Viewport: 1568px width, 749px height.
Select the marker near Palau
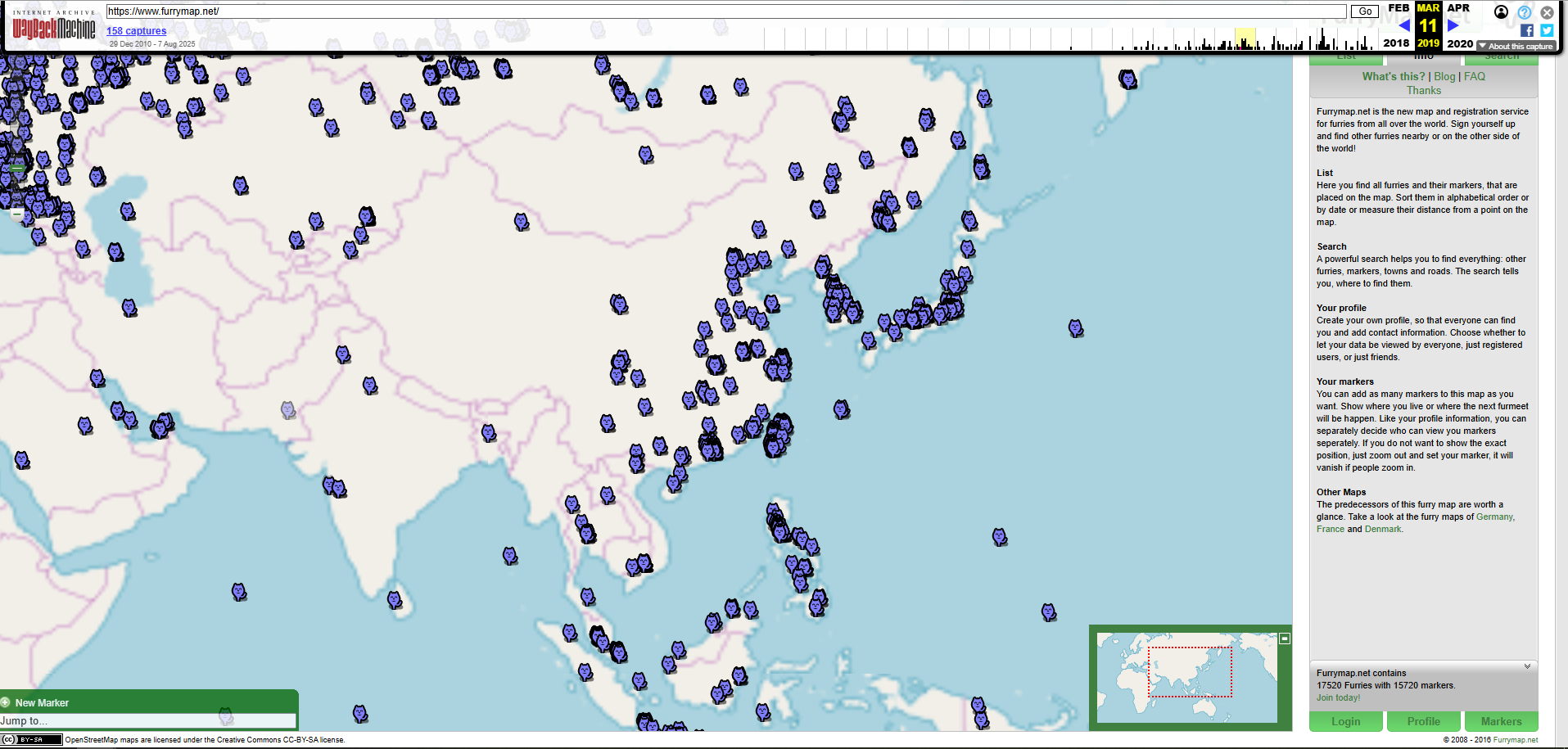pos(1049,612)
